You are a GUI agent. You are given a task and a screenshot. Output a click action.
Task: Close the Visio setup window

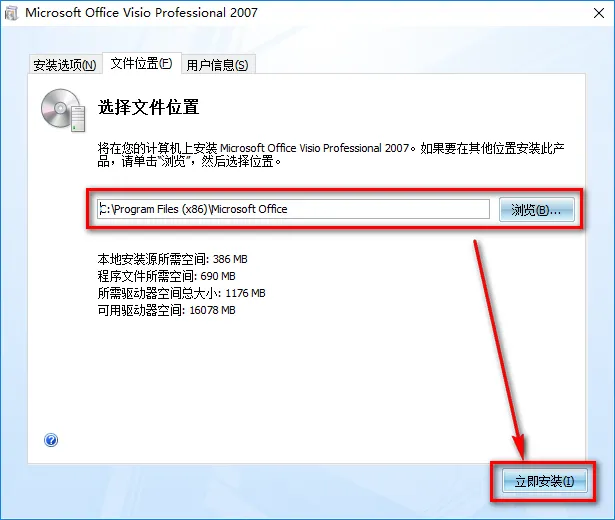tap(599, 13)
